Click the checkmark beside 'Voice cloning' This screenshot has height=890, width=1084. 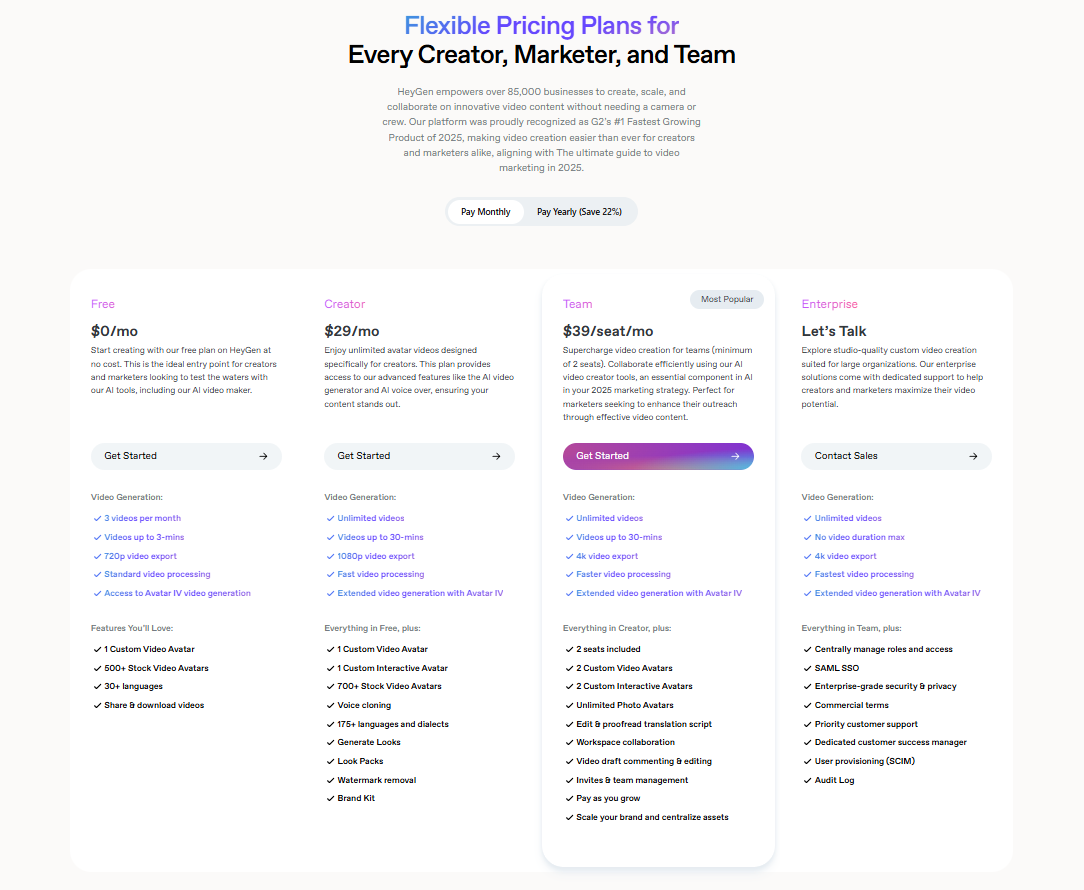coord(330,705)
